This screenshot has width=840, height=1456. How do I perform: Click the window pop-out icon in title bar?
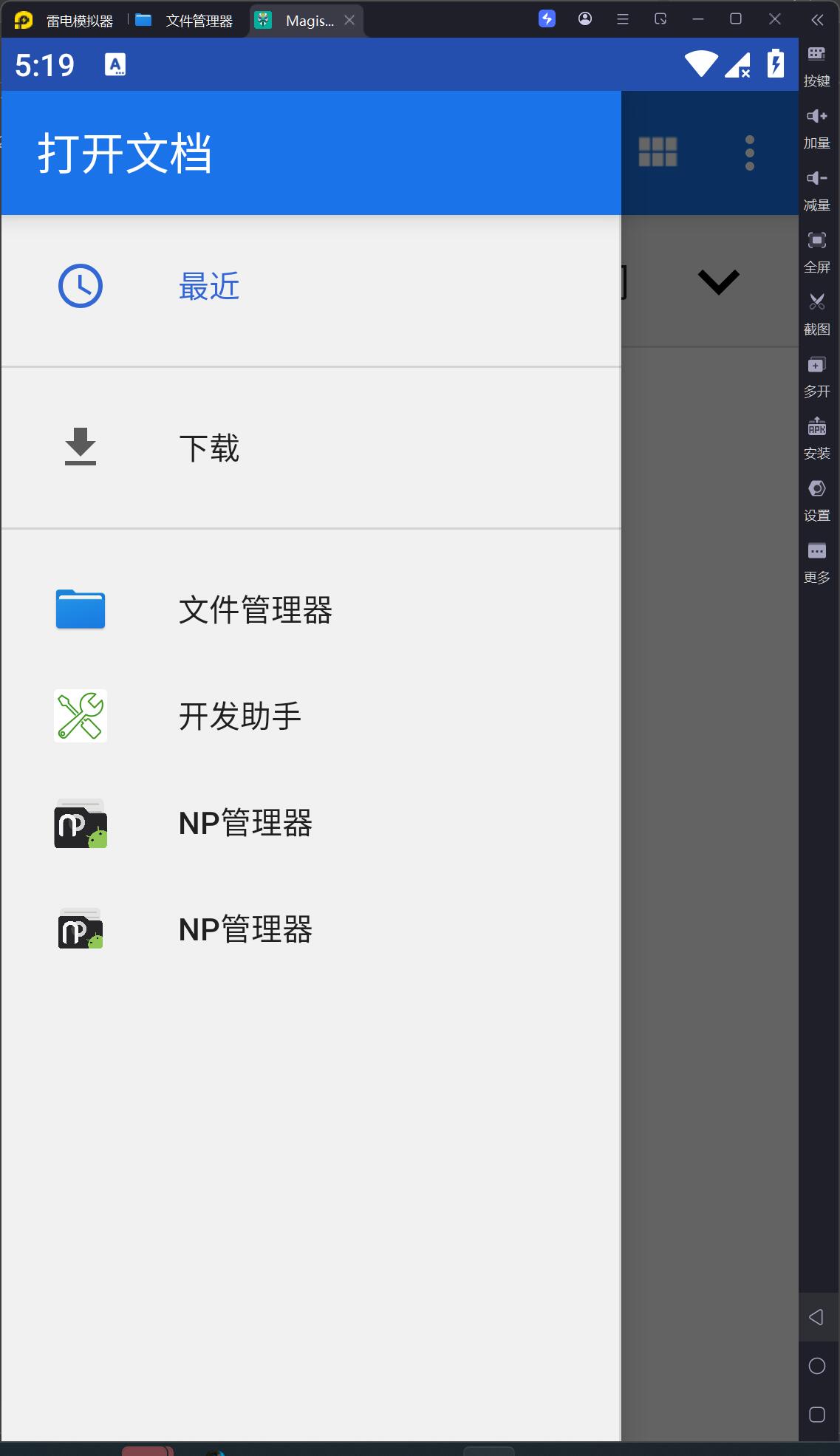click(x=660, y=19)
